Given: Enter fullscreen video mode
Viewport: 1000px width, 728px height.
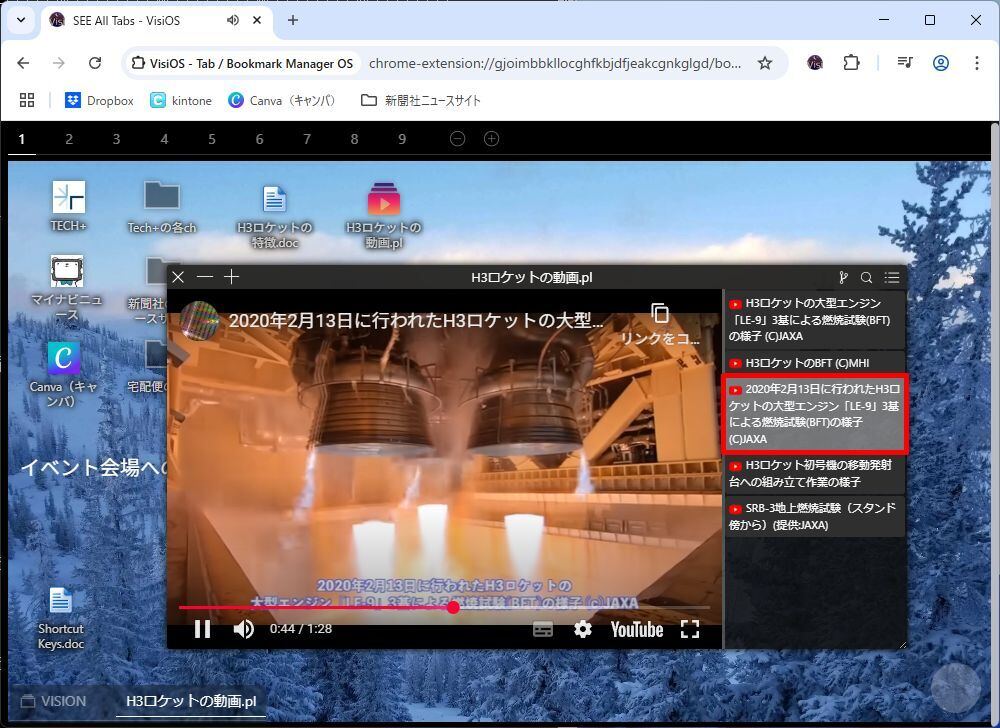Looking at the screenshot, I should click(690, 629).
